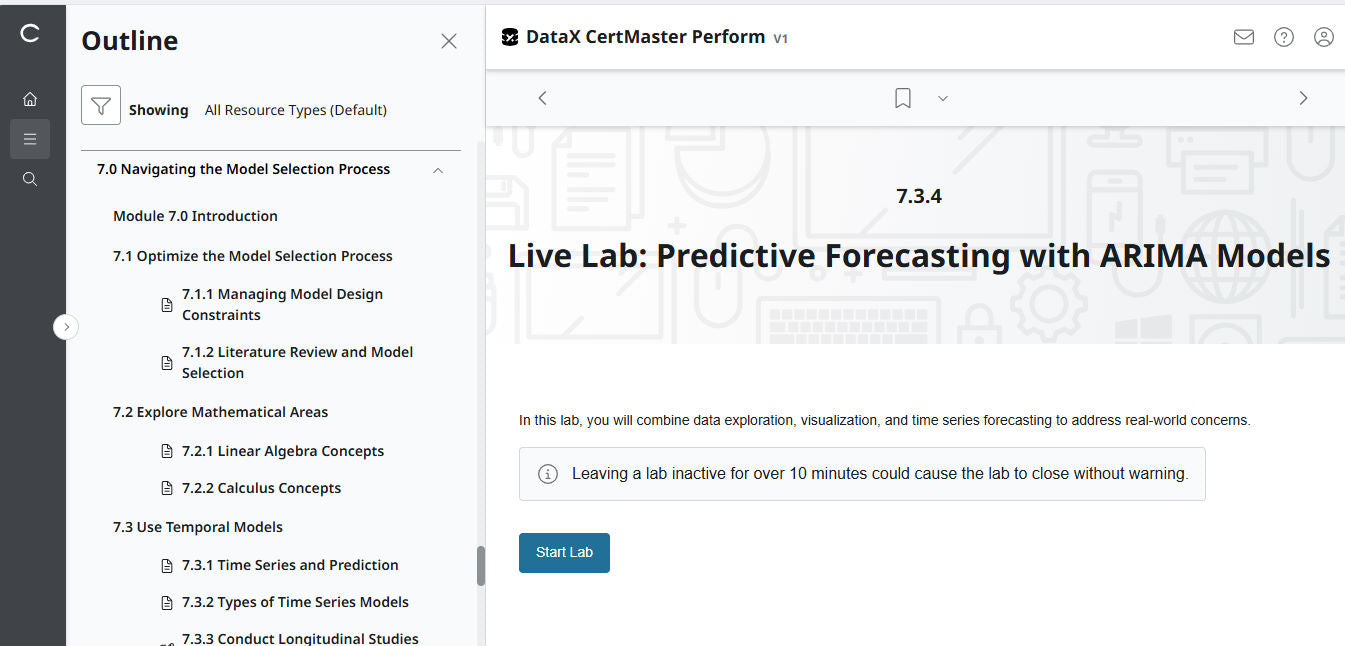1345x646 pixels.
Task: Open the dropdown arrow beside the bookmark
Action: (x=942, y=98)
